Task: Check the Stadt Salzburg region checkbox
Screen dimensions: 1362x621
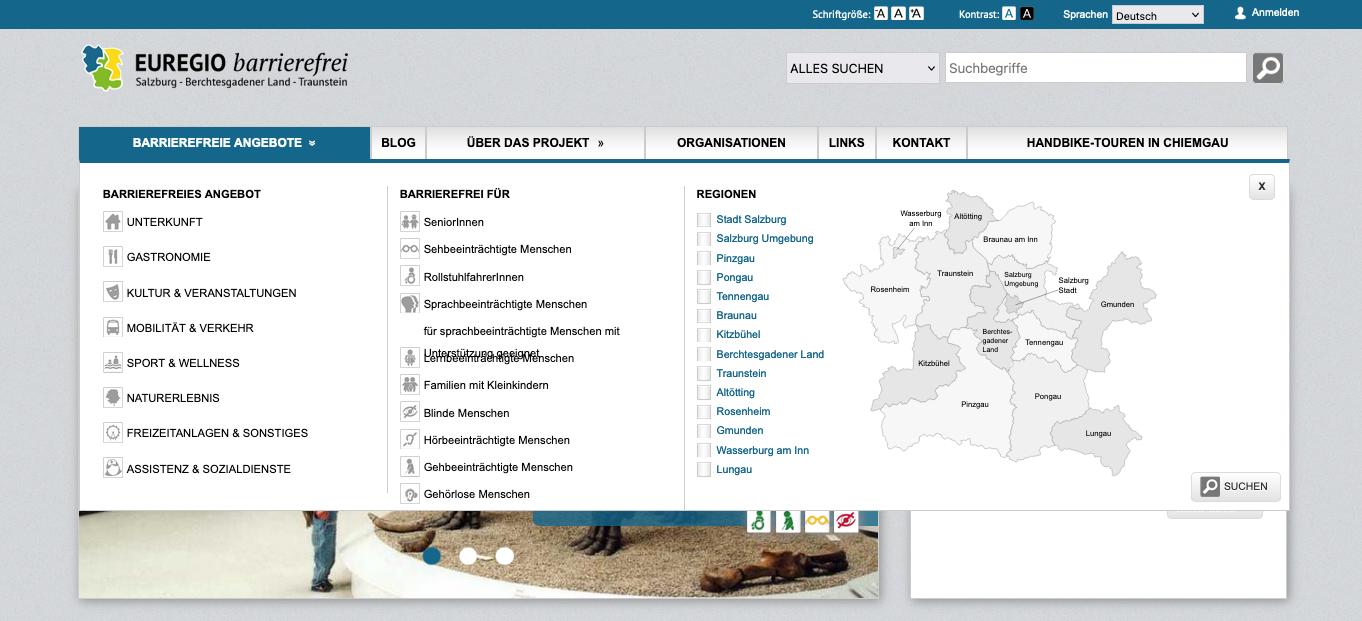Action: 704,219
